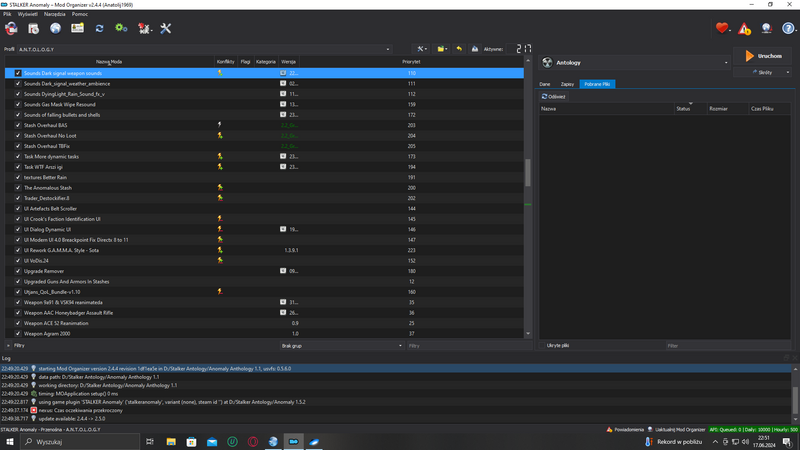
Task: Uncheck Stash Overhaul BAS mod
Action: click(18, 125)
